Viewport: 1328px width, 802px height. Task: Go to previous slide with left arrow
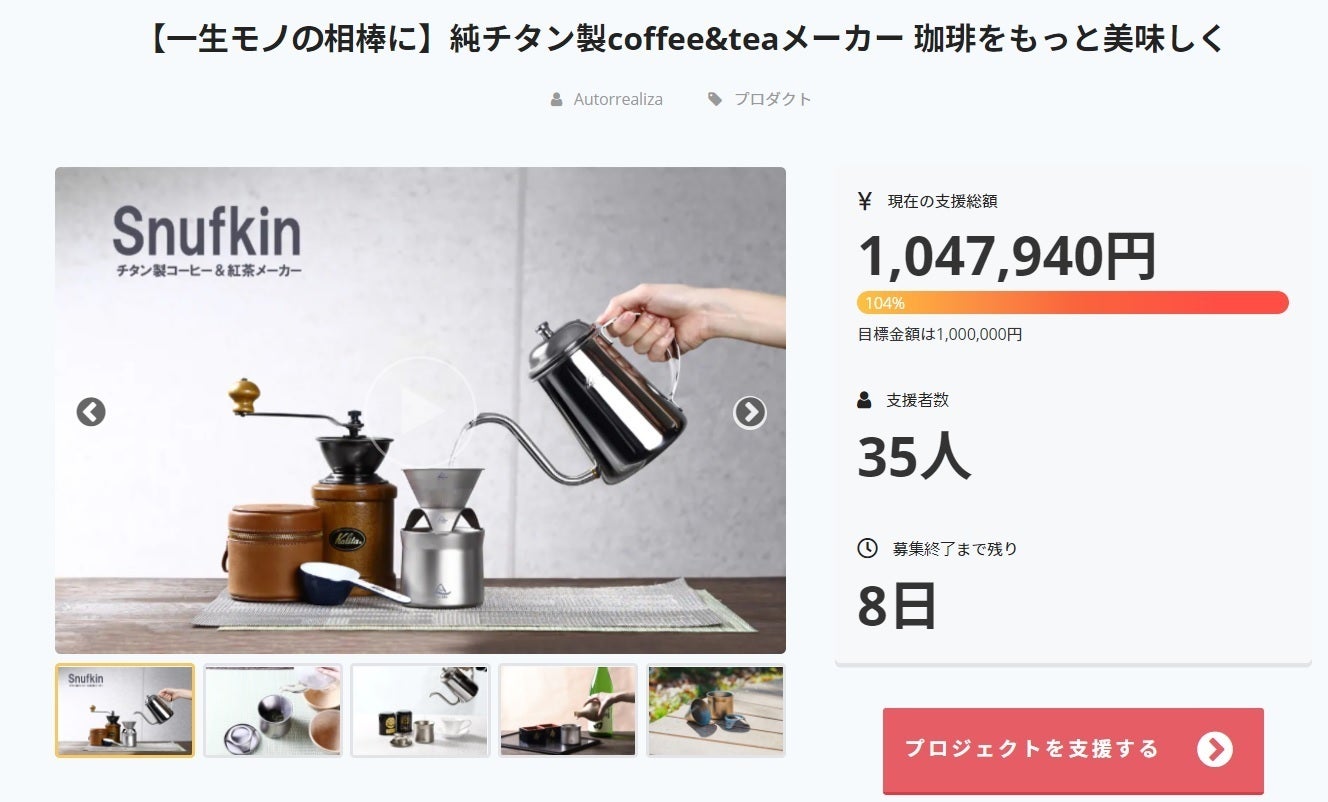[x=91, y=412]
